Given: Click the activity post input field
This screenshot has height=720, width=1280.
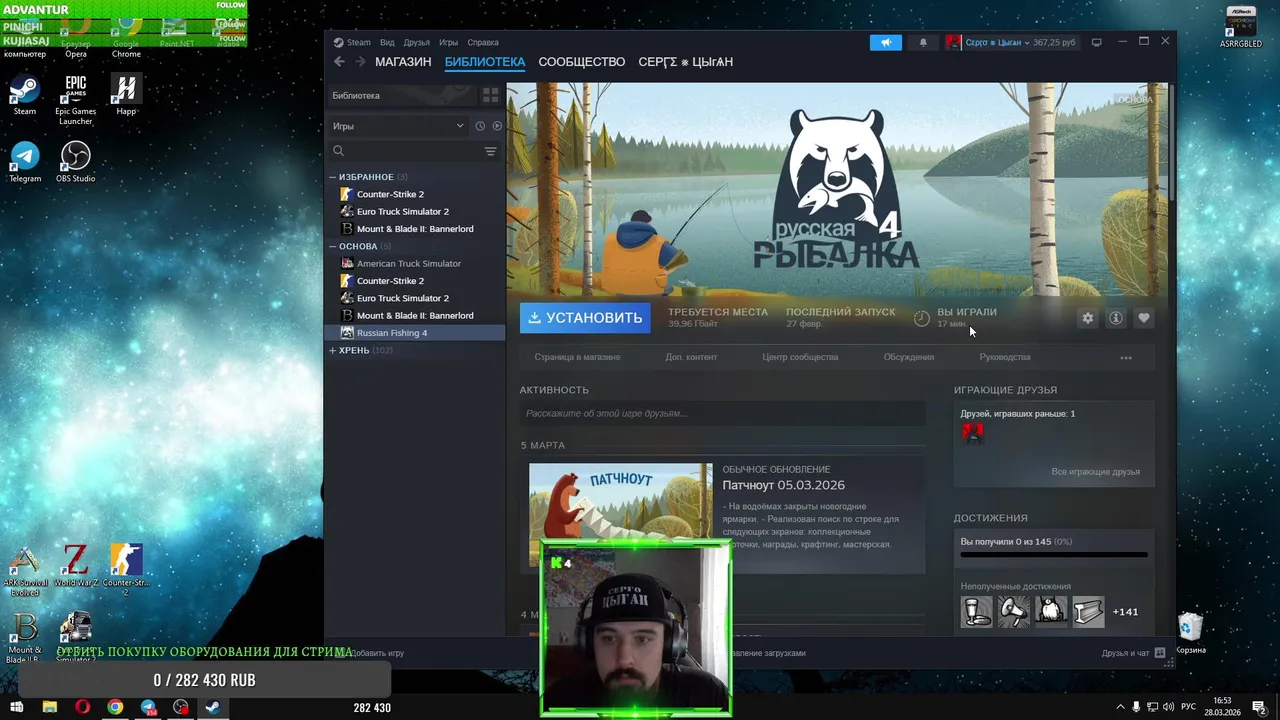Looking at the screenshot, I should [x=722, y=413].
